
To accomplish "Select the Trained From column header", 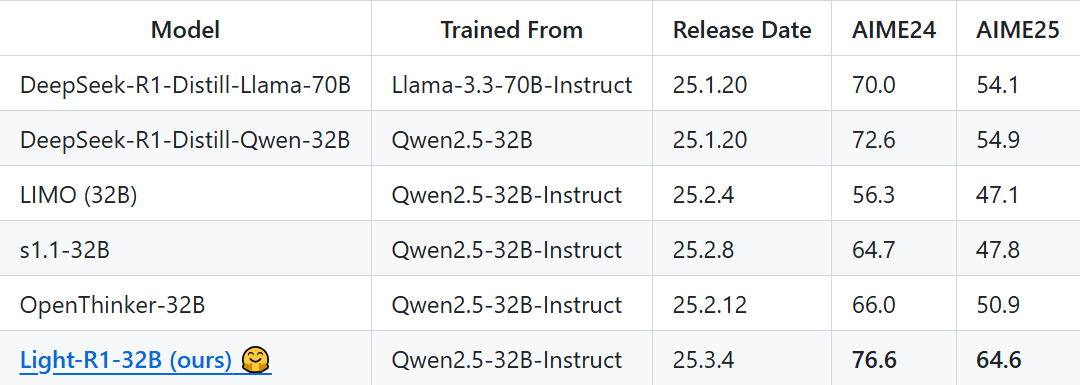I will (512, 30).
